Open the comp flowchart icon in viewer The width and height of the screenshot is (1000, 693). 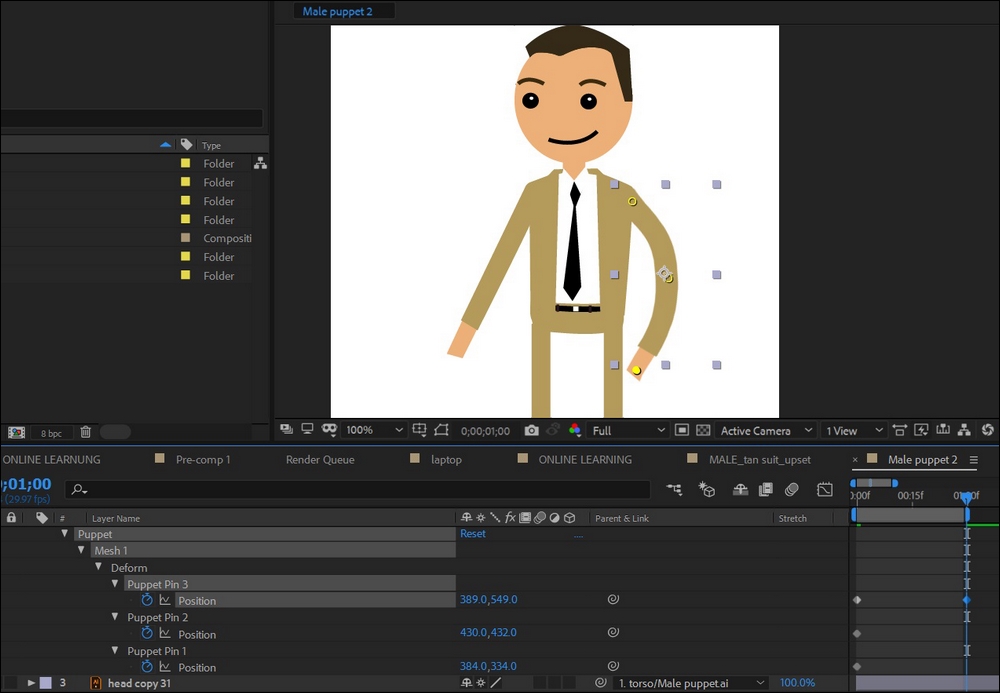point(964,430)
